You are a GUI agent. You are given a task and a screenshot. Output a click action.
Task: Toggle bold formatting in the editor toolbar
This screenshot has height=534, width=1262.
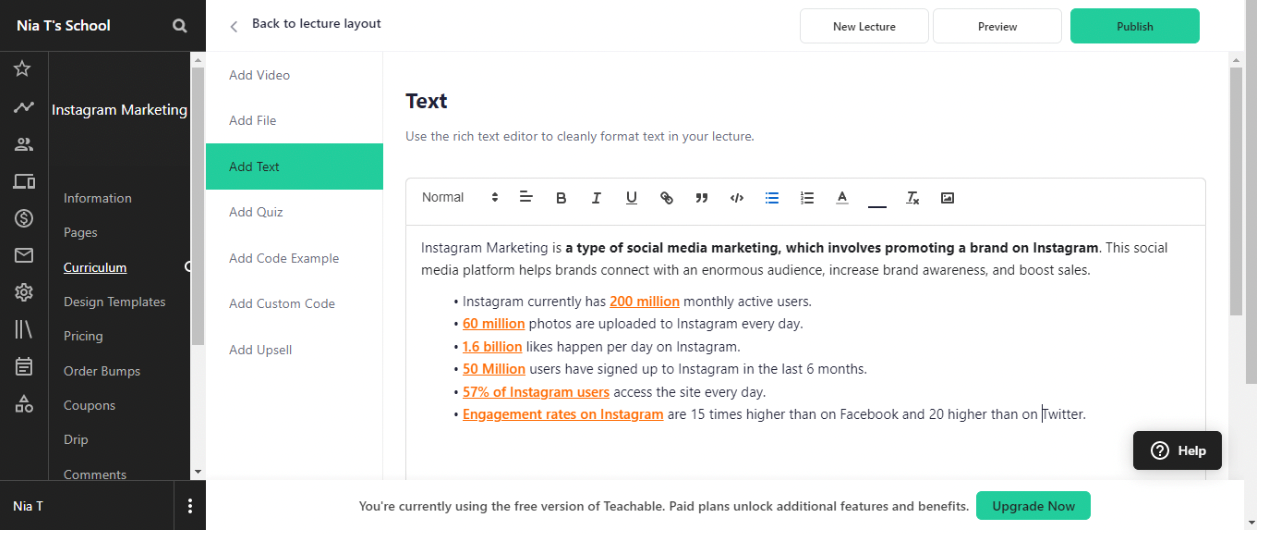561,198
